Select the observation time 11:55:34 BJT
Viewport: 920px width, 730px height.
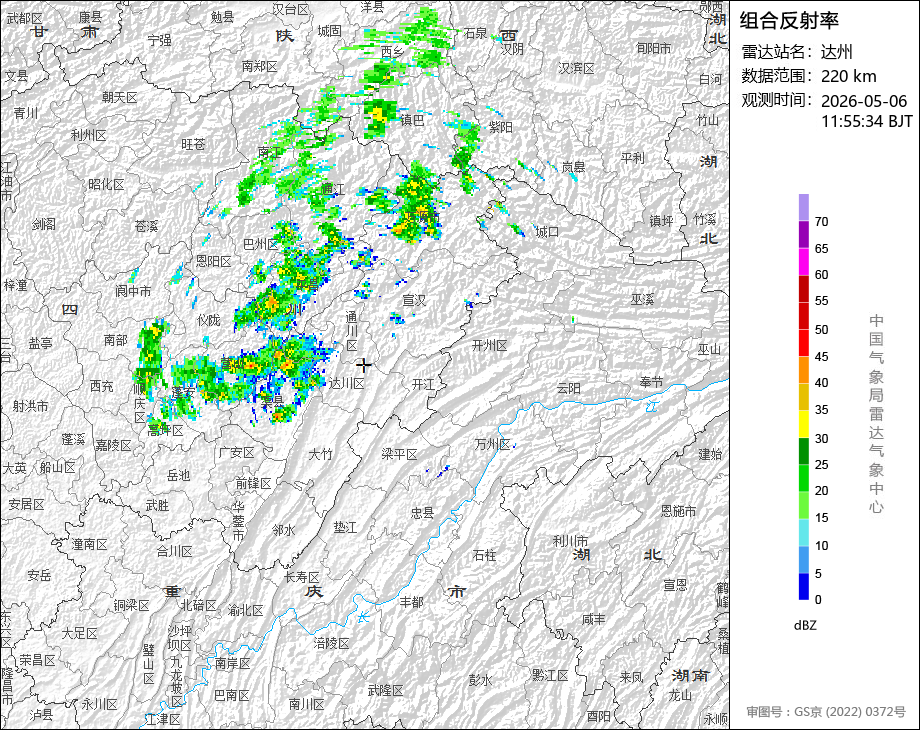point(867,121)
